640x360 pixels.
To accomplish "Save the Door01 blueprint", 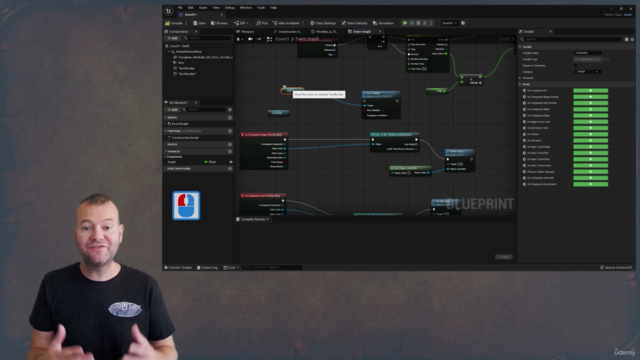I will (x=200, y=23).
